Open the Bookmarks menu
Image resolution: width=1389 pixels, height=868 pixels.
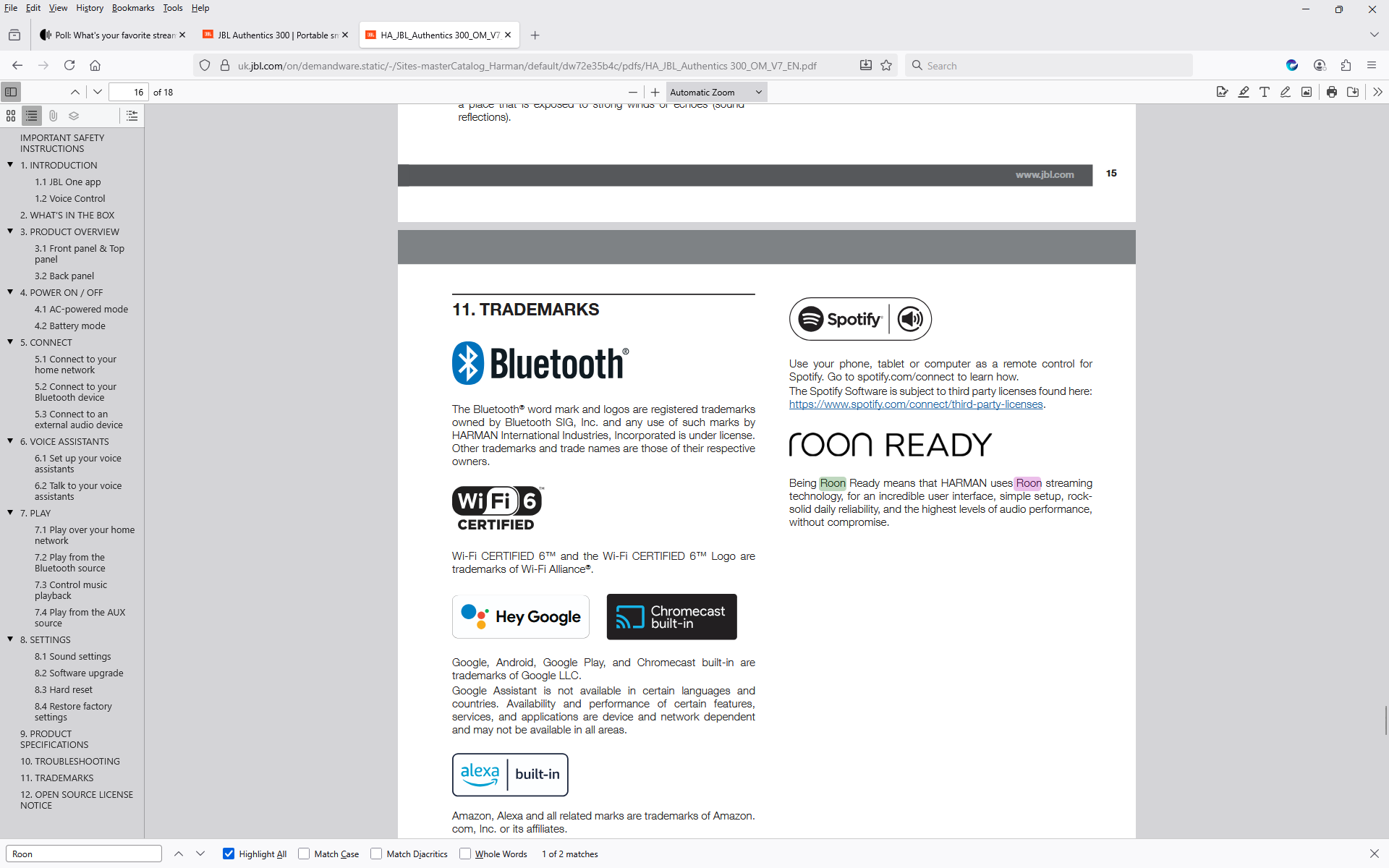(132, 8)
